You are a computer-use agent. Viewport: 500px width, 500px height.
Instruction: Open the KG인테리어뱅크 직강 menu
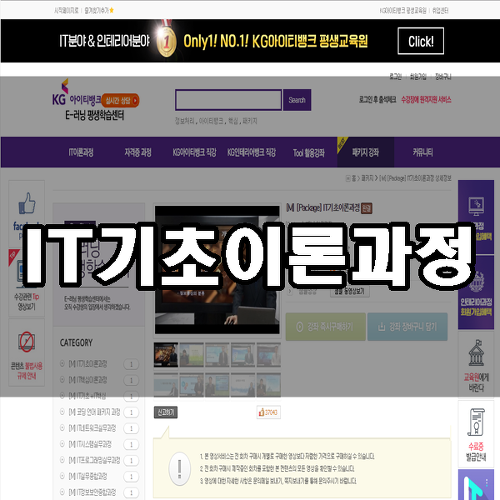coord(251,153)
